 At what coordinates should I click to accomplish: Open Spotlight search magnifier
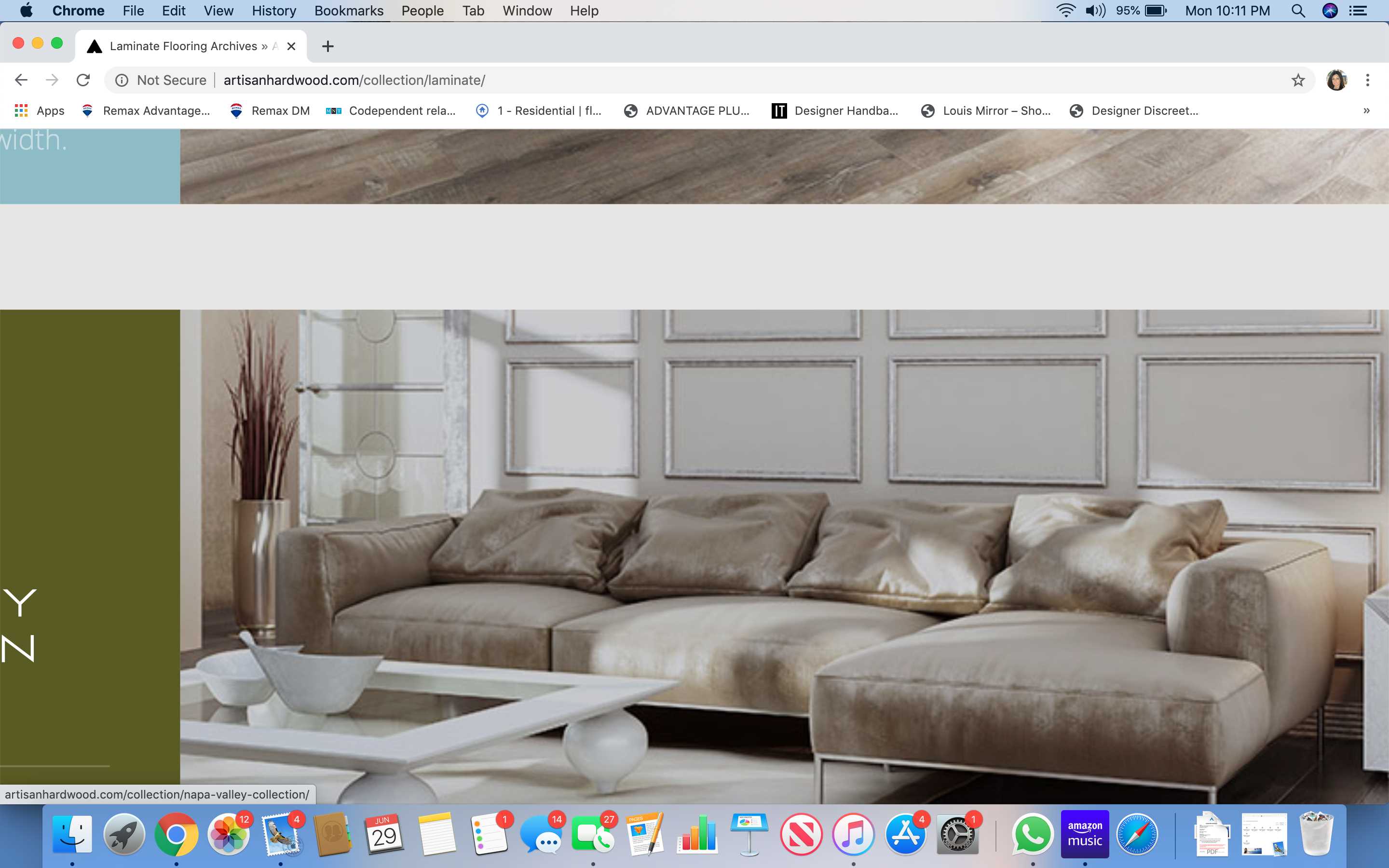click(x=1298, y=10)
